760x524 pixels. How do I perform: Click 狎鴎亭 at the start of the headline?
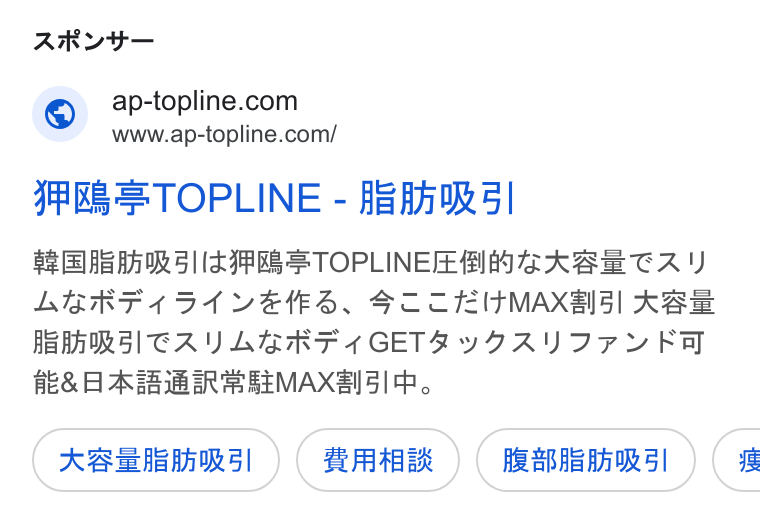pyautogui.click(x=92, y=198)
